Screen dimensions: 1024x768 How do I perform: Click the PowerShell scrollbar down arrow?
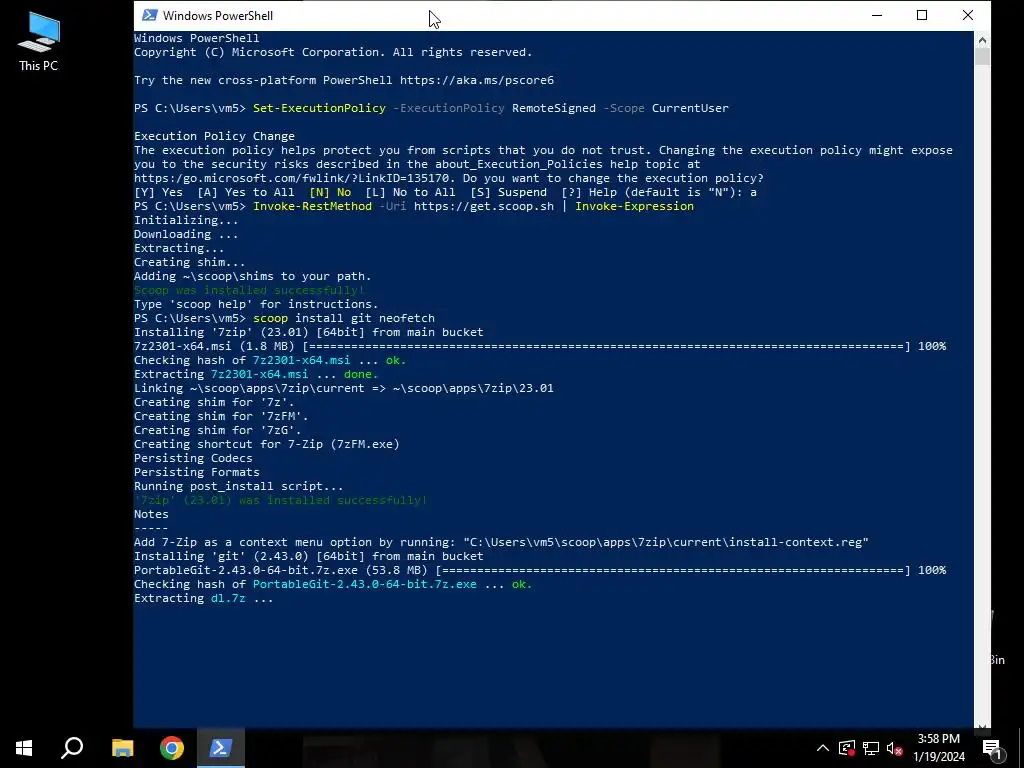(982, 725)
